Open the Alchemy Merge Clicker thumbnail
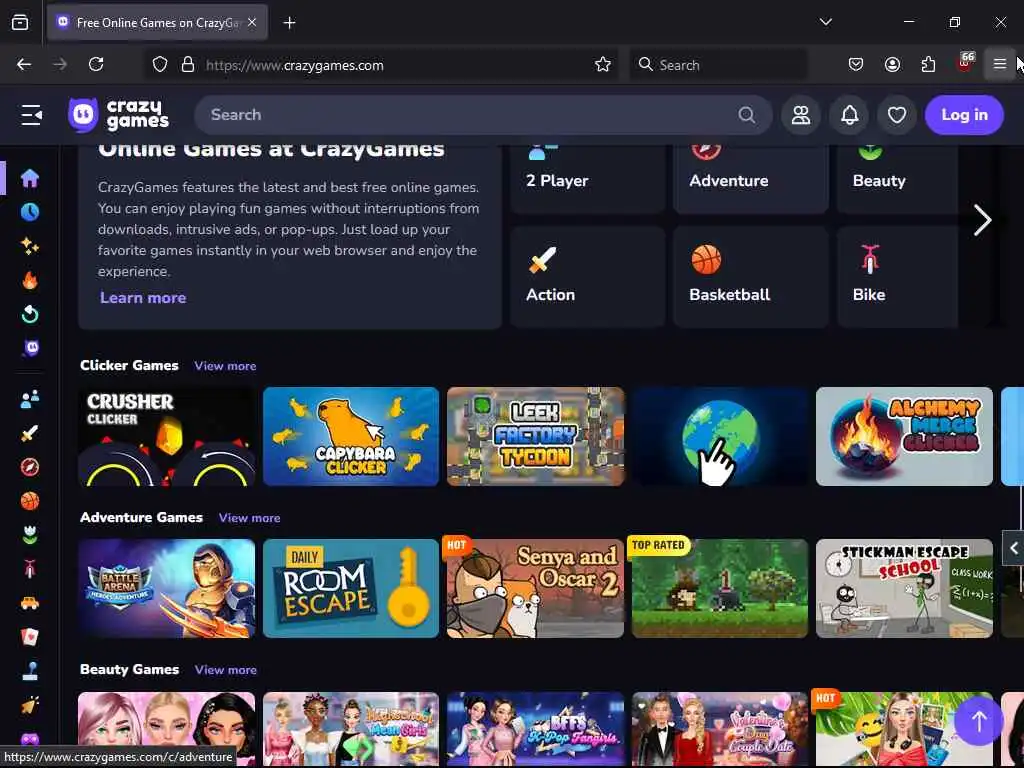Viewport: 1024px width, 768px height. [904, 436]
